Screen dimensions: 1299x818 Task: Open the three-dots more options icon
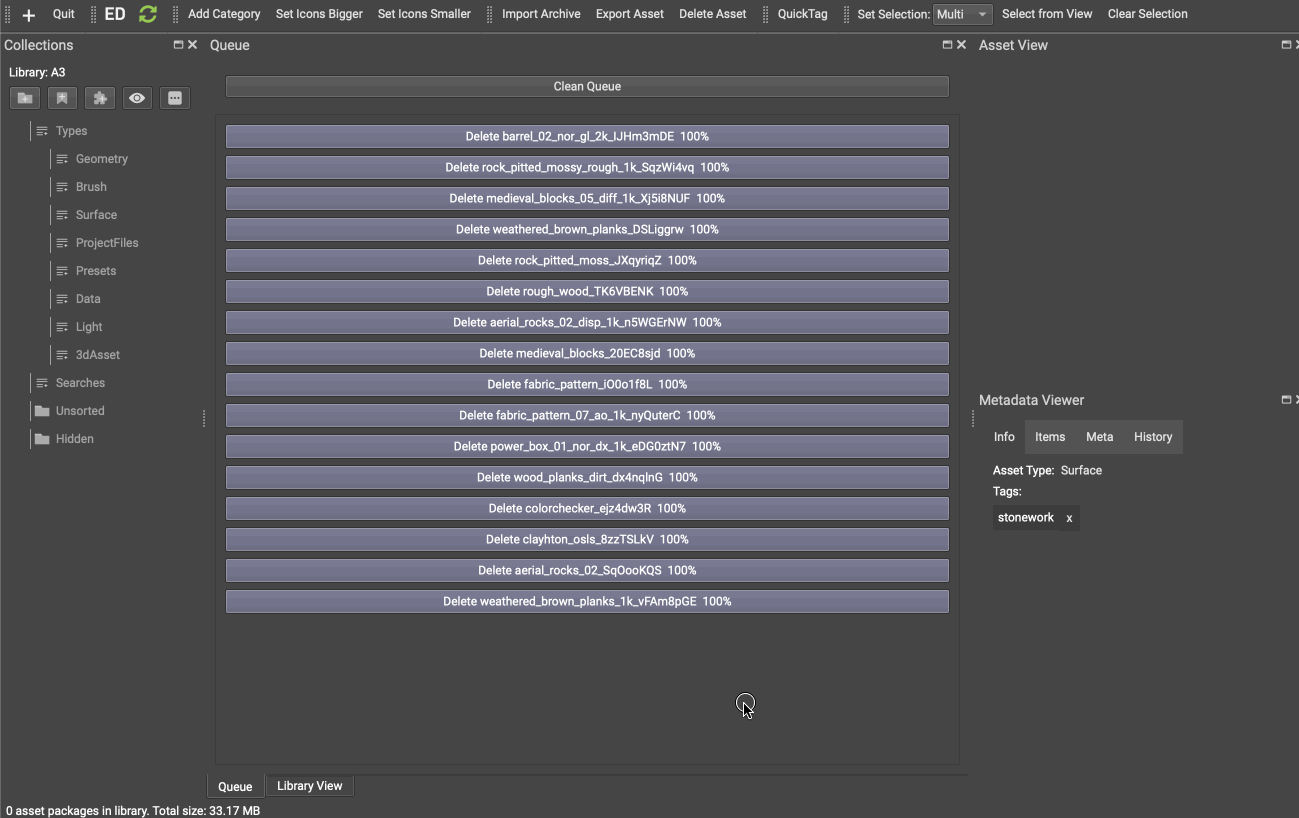tap(175, 98)
